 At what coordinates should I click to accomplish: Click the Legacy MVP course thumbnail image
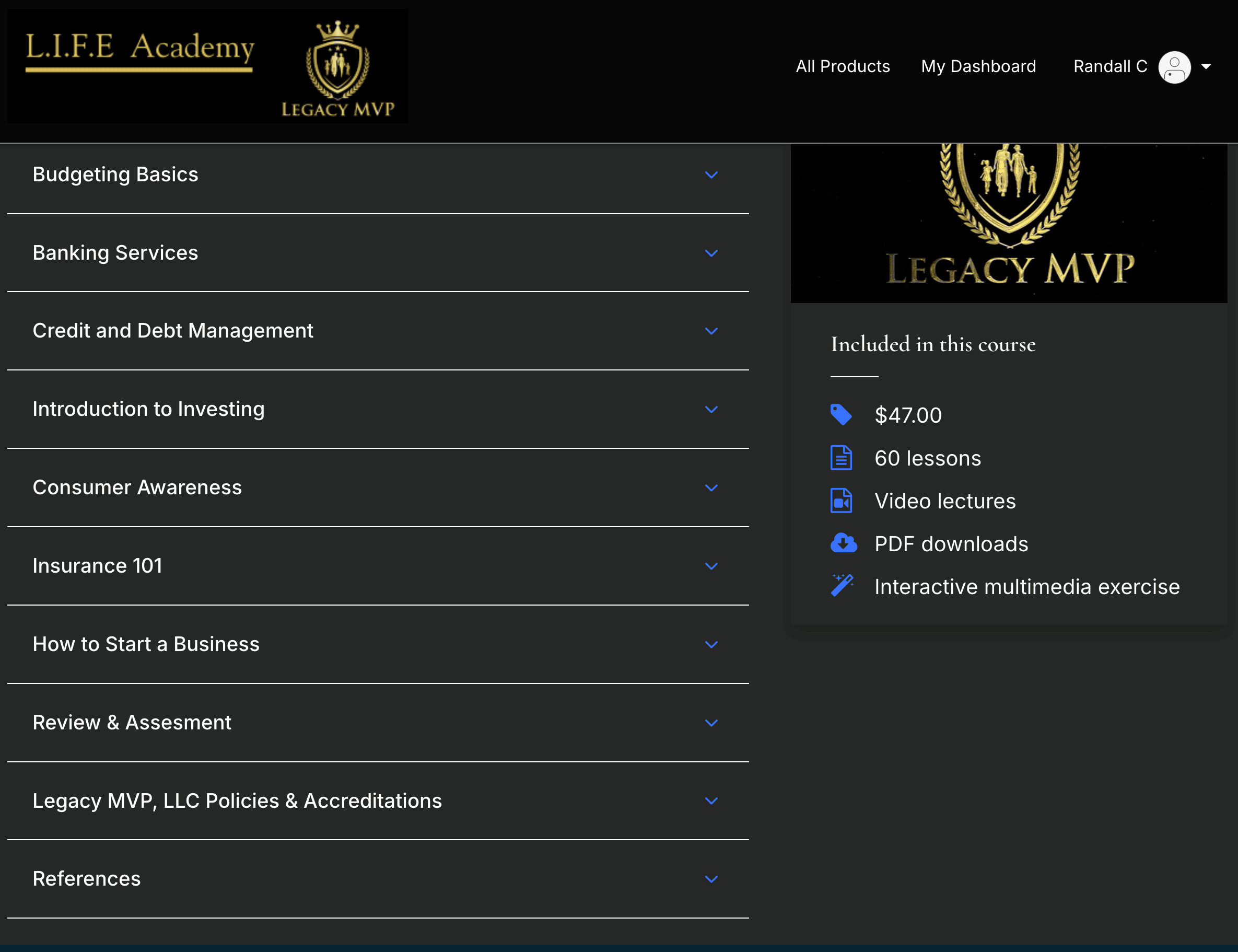pos(1009,223)
